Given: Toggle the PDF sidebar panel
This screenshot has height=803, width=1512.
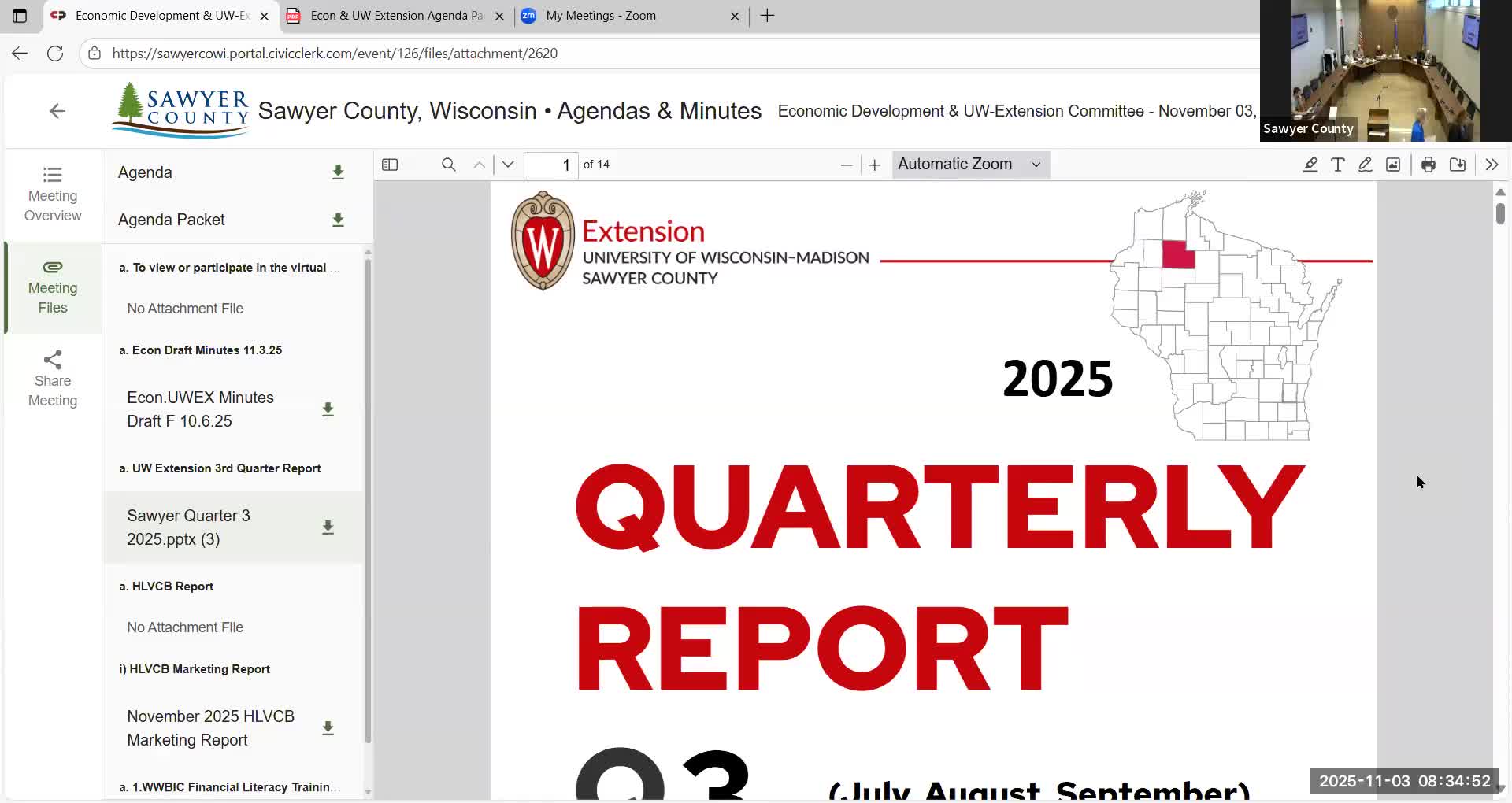Looking at the screenshot, I should click(391, 165).
